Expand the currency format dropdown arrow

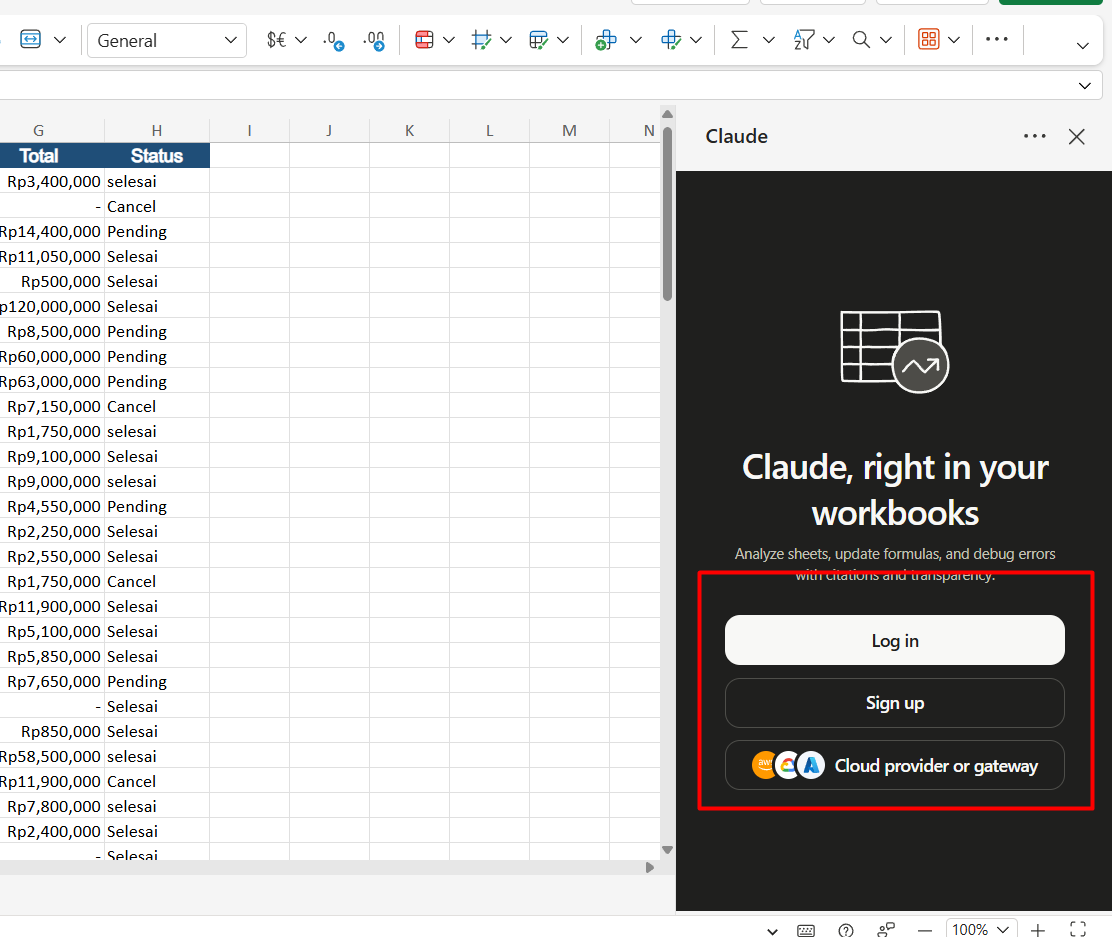pos(301,40)
